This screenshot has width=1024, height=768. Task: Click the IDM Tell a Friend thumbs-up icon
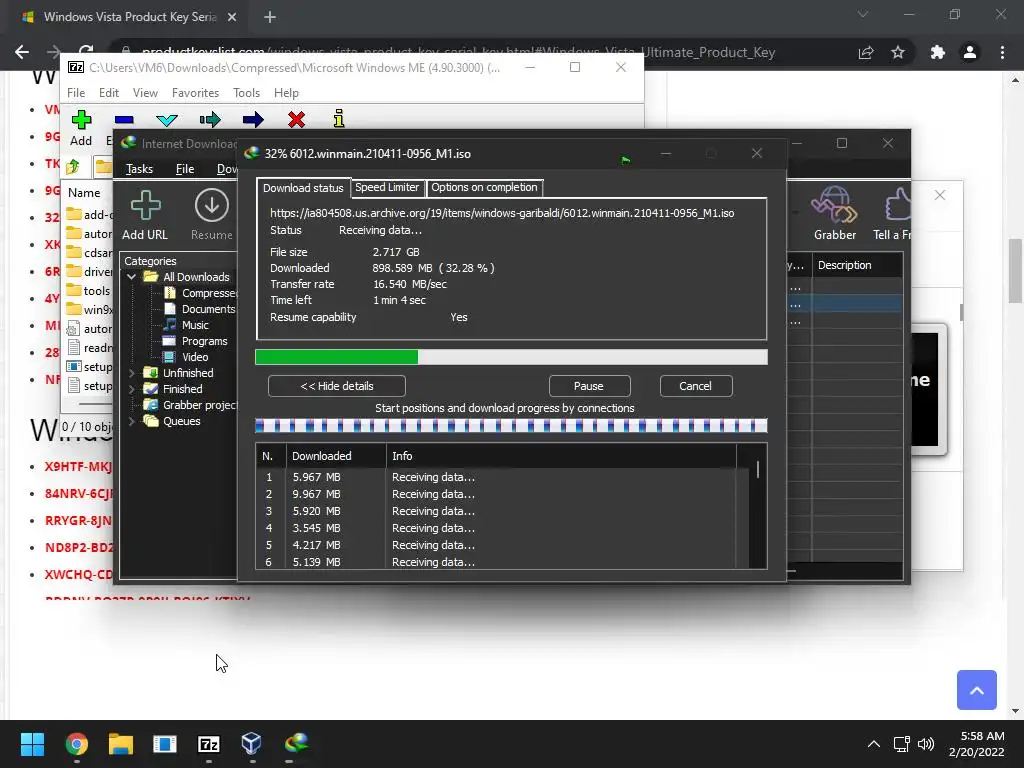[x=898, y=204]
